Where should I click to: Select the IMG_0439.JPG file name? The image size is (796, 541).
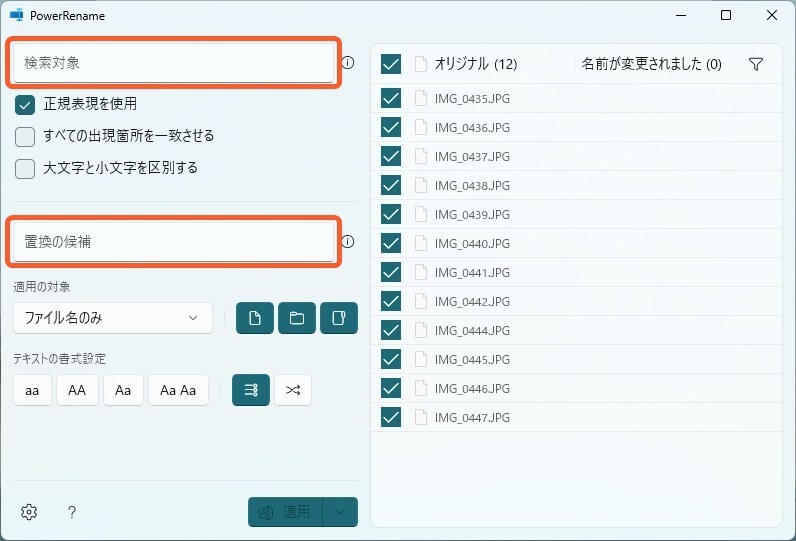tap(472, 215)
